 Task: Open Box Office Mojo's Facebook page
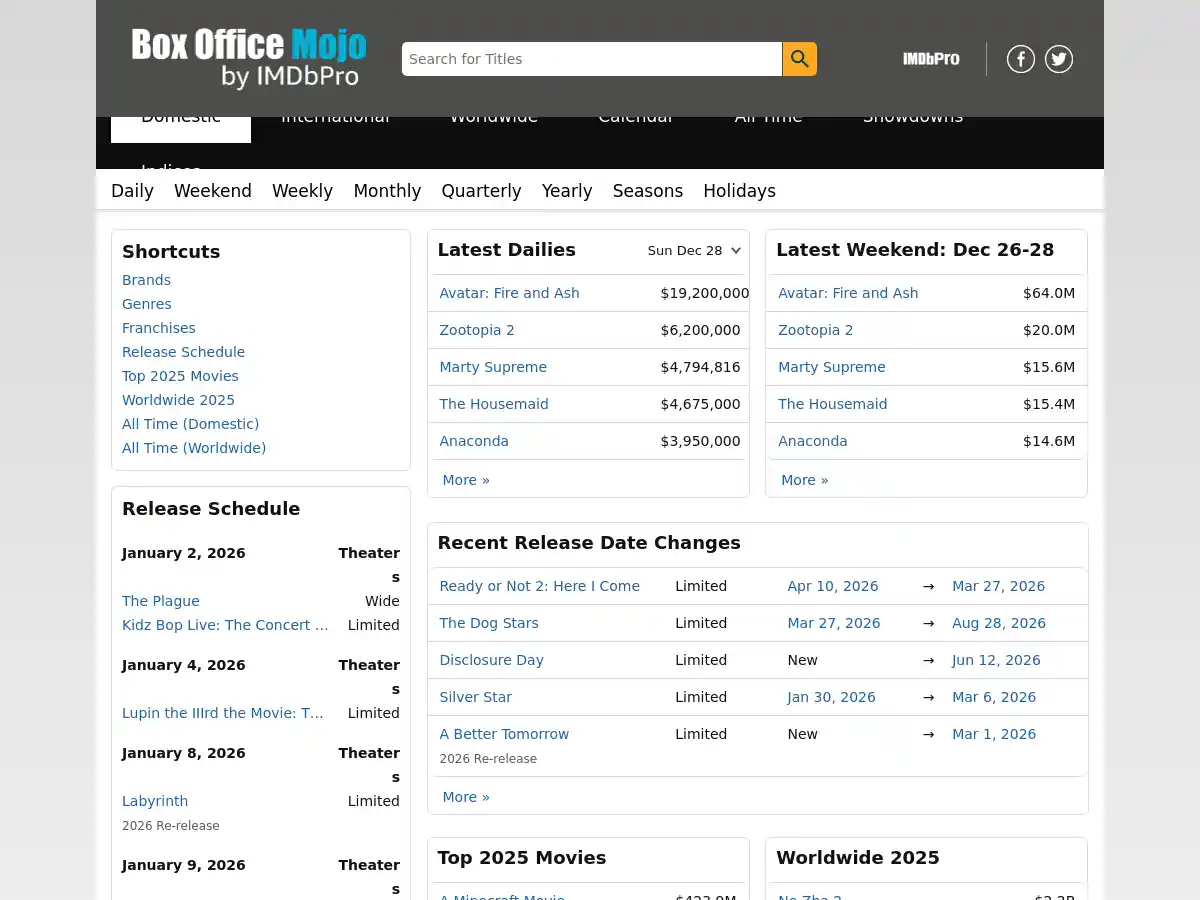click(1021, 59)
